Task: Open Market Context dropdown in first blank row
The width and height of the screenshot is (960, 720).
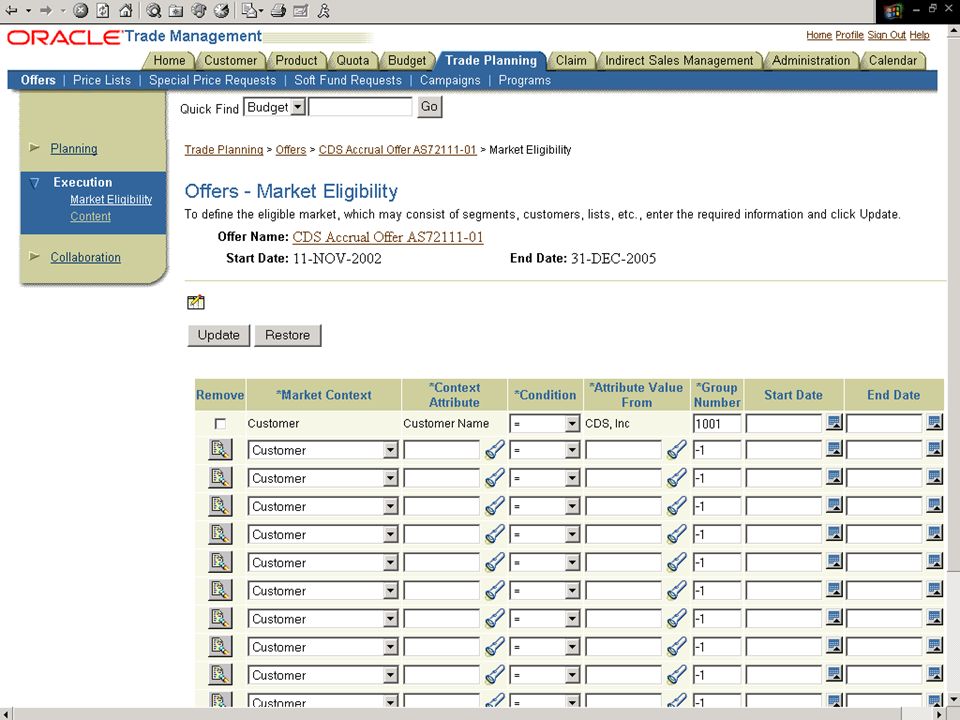Action: 390,450
